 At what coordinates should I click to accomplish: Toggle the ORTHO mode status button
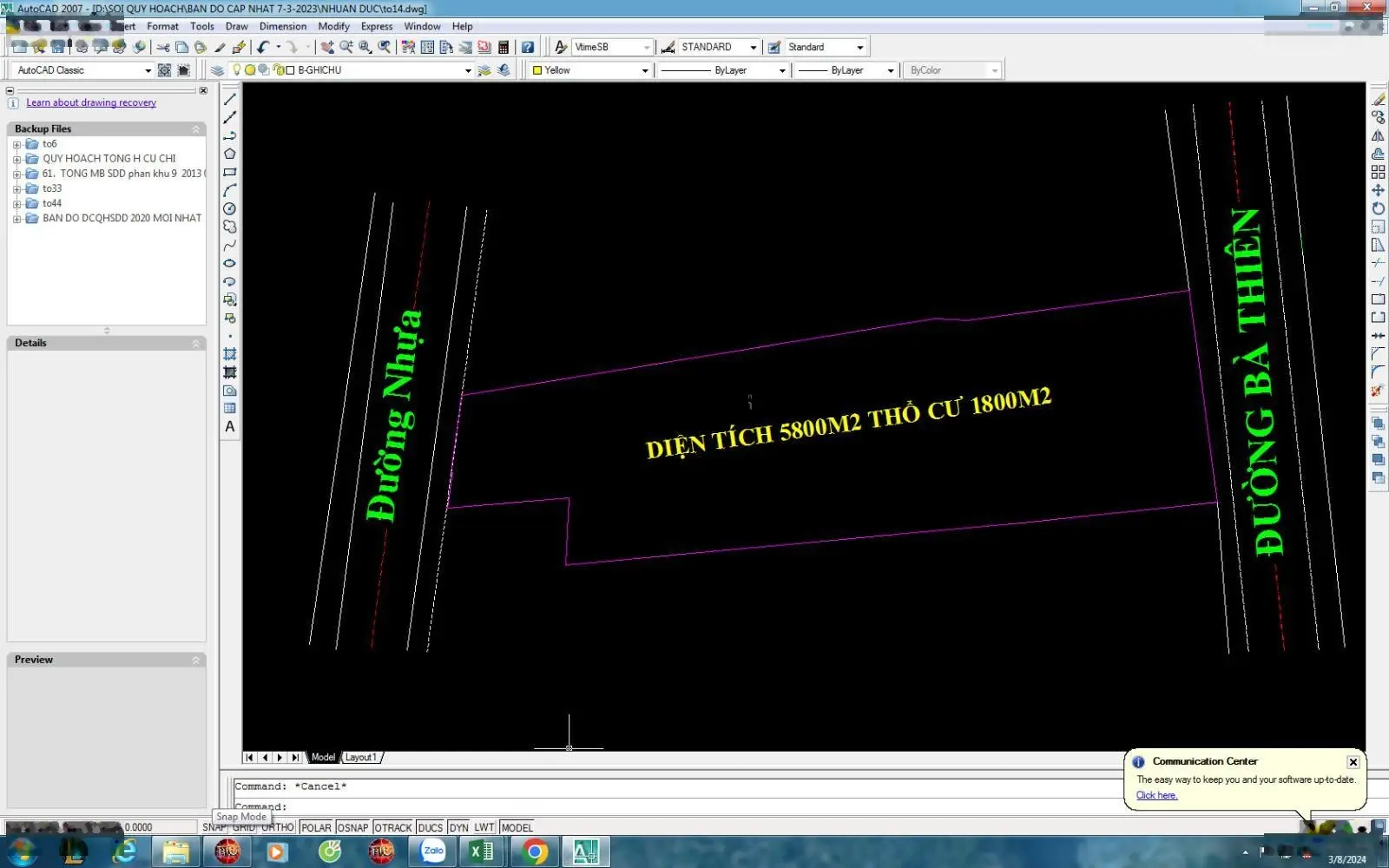click(x=278, y=827)
